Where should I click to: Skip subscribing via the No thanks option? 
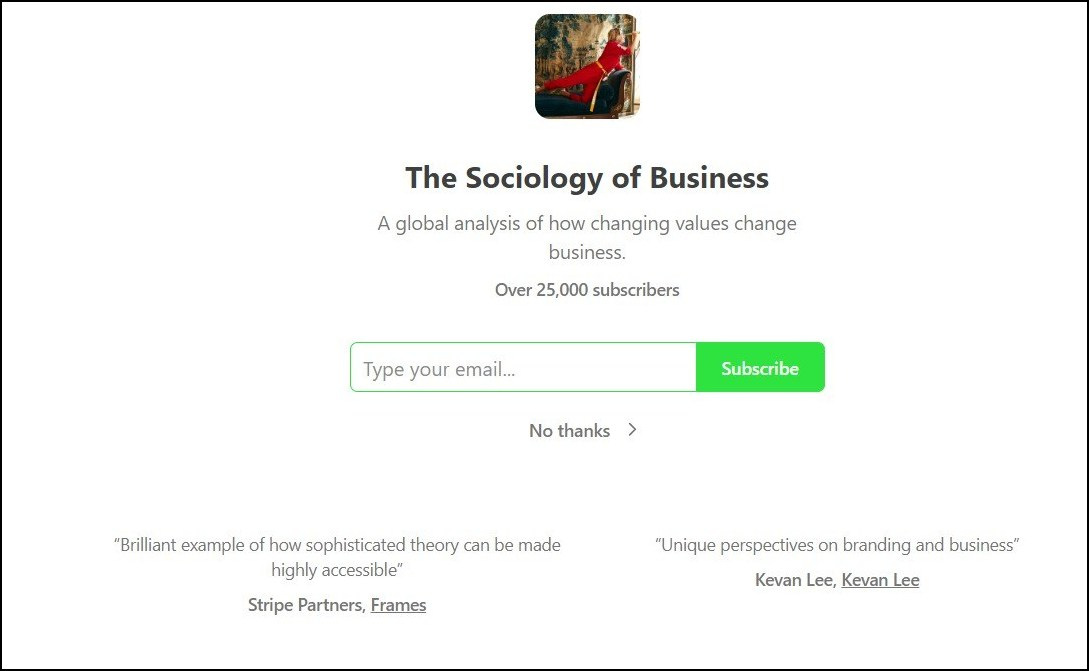[x=569, y=430]
